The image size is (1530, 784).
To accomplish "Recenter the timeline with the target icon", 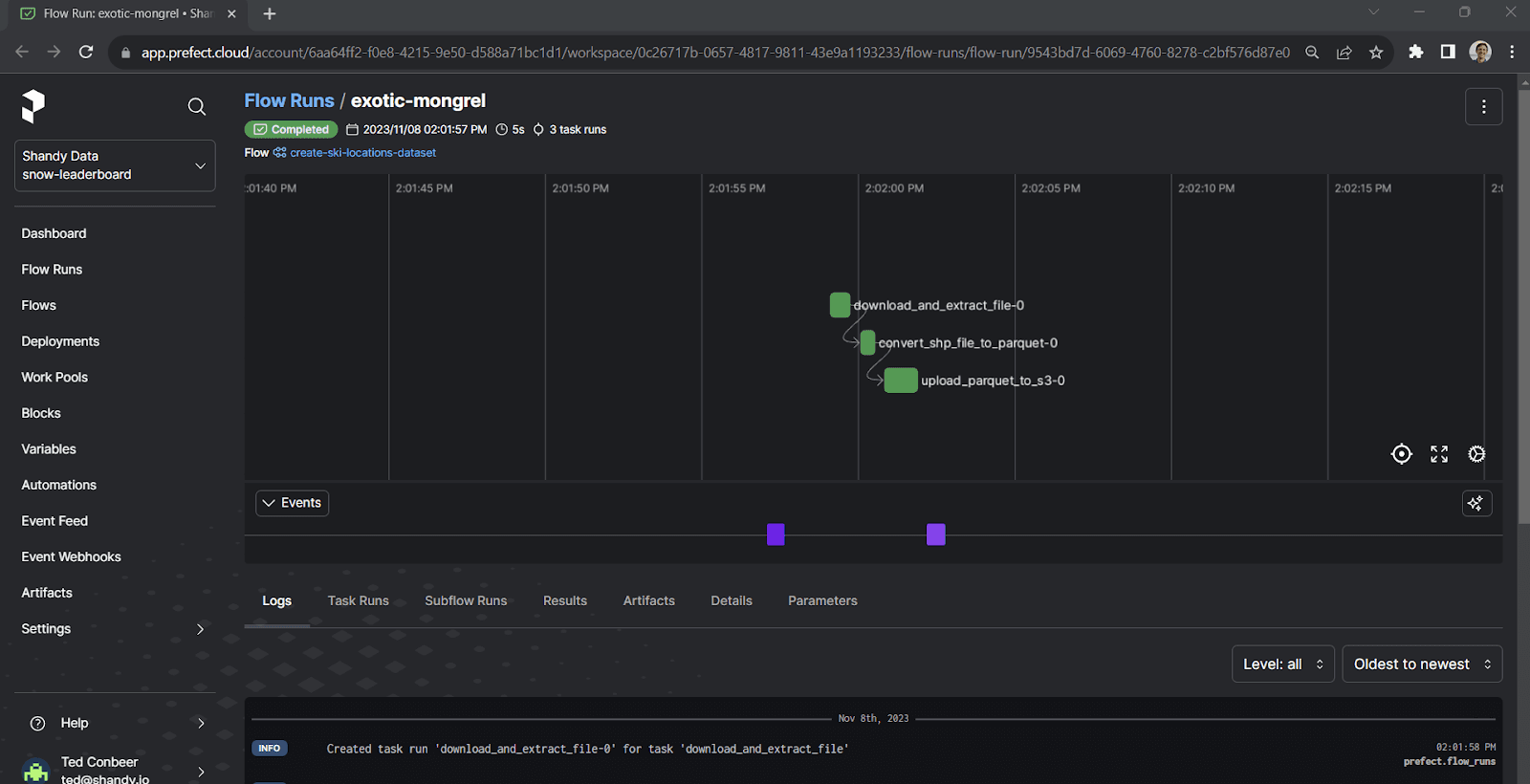I will coord(1401,454).
